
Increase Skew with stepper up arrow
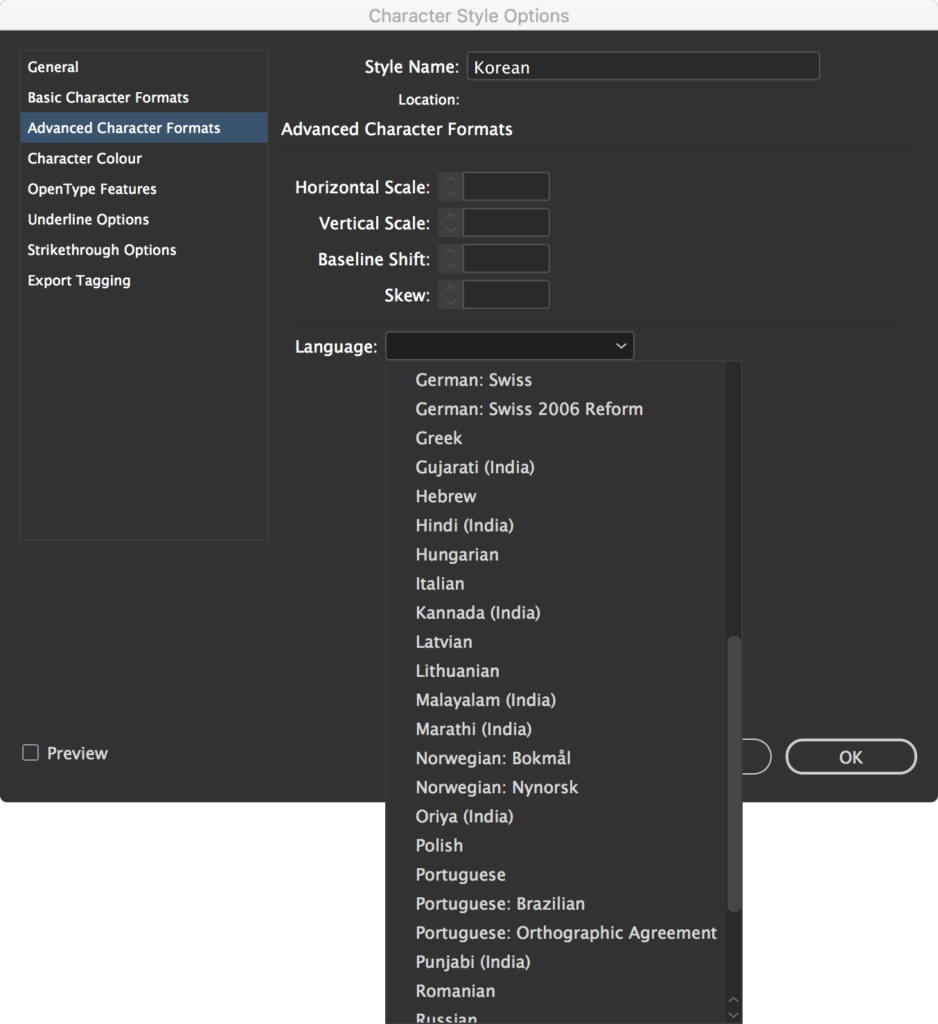tap(450, 288)
